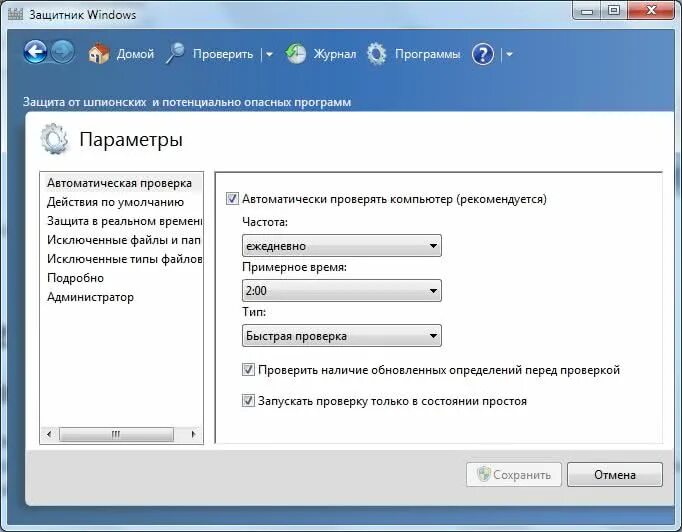Open the Программы section
682x532 pixels.
pos(427,54)
